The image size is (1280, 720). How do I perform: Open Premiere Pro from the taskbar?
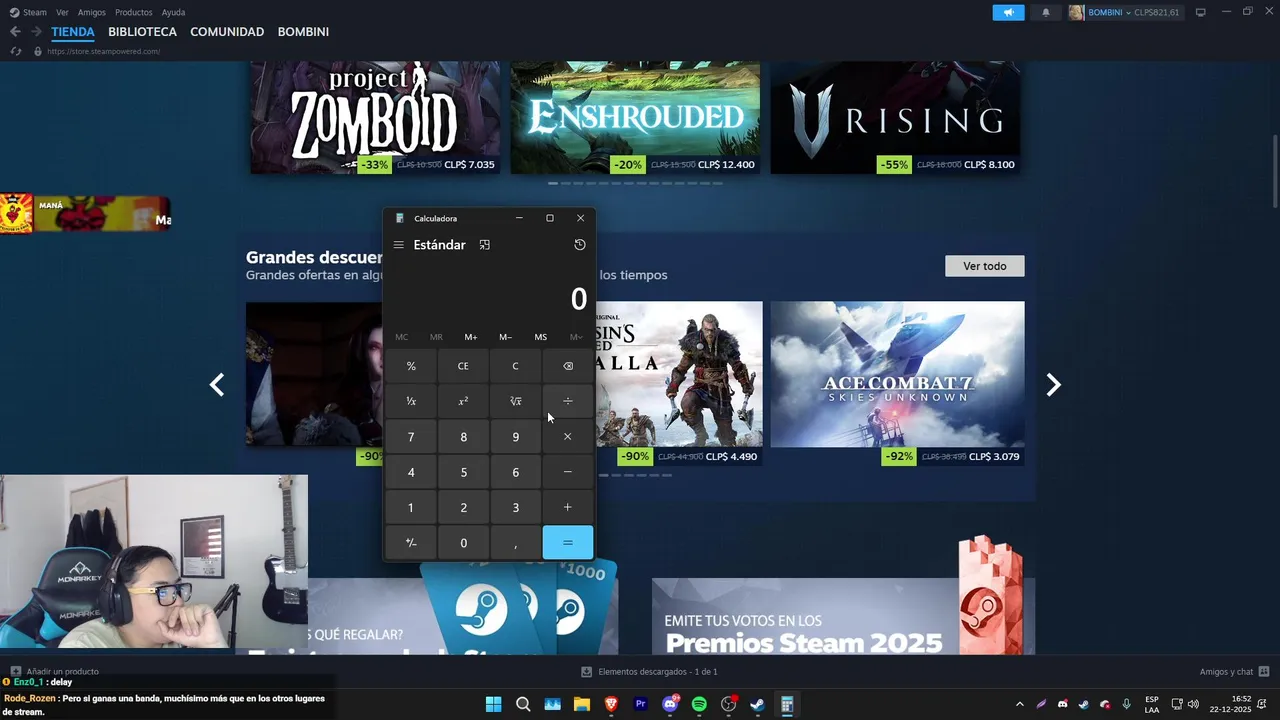641,704
